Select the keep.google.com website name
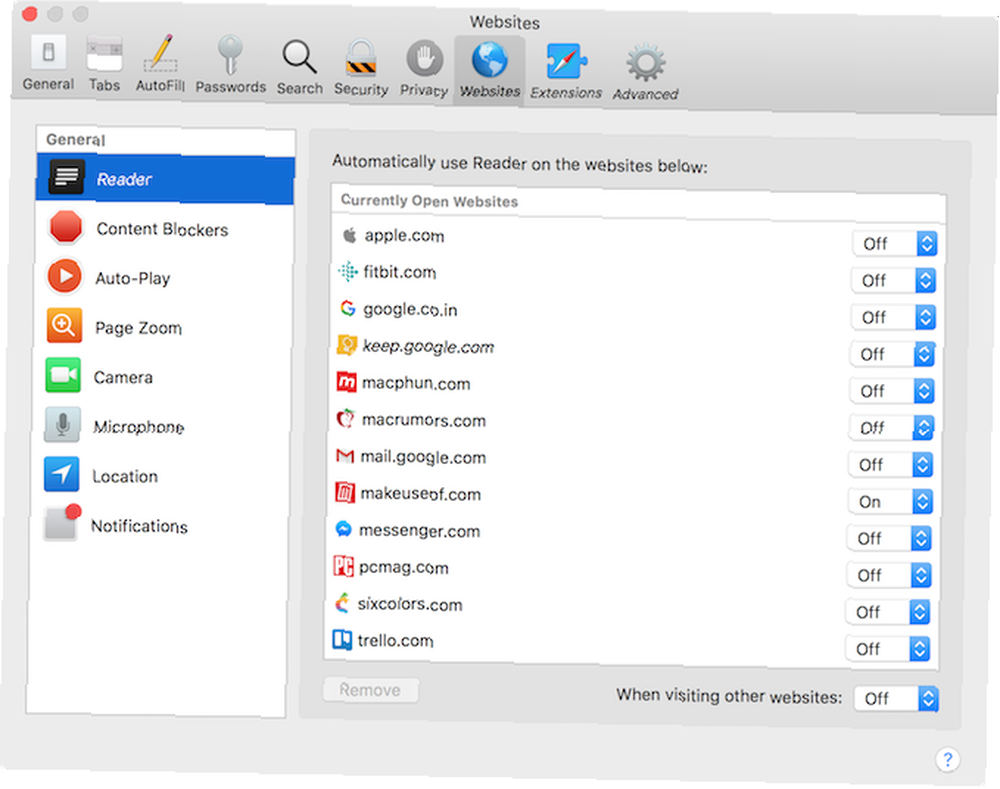The height and width of the screenshot is (789, 1000). (428, 346)
